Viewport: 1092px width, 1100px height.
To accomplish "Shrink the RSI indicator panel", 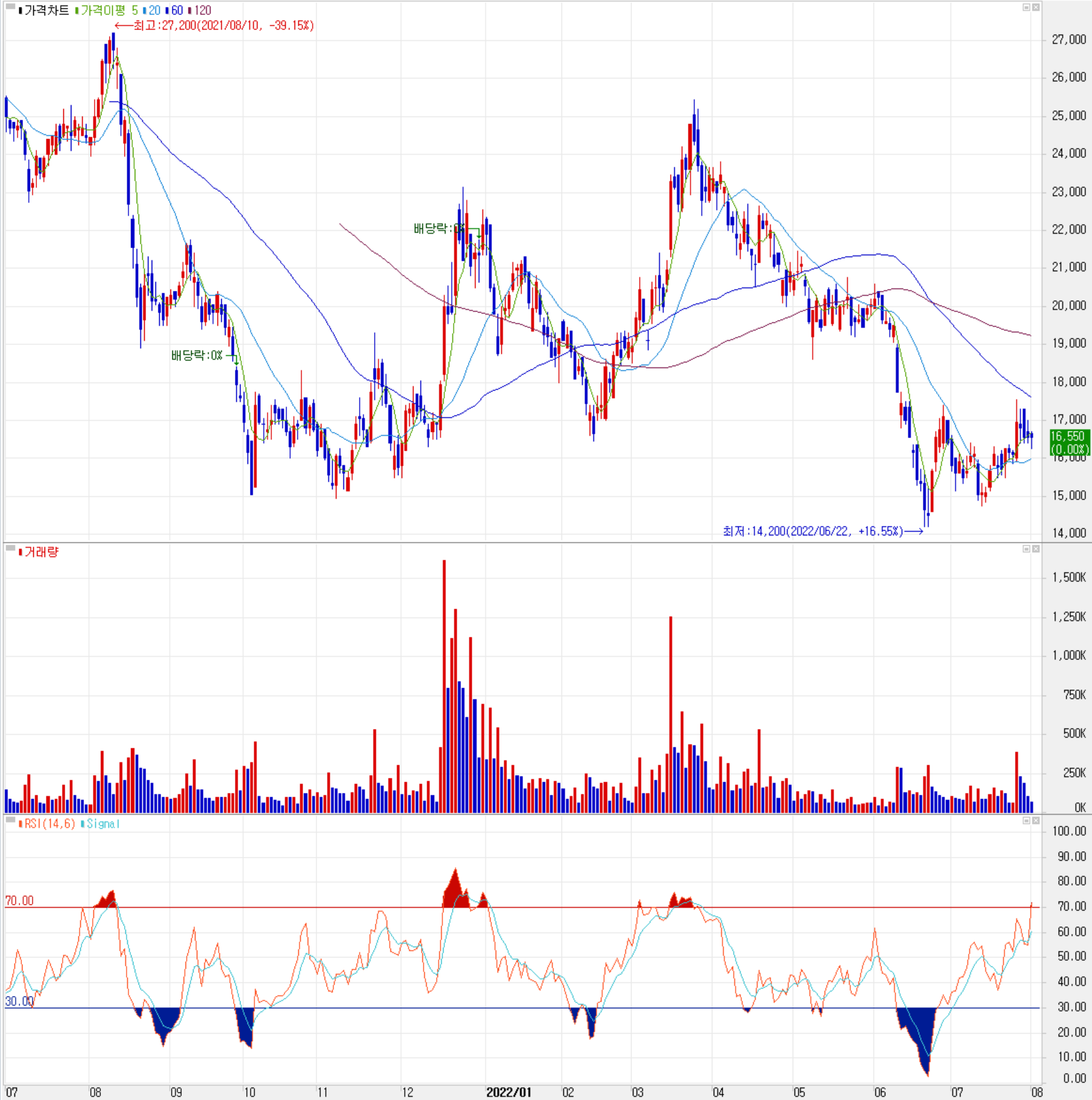I will coord(1026,820).
